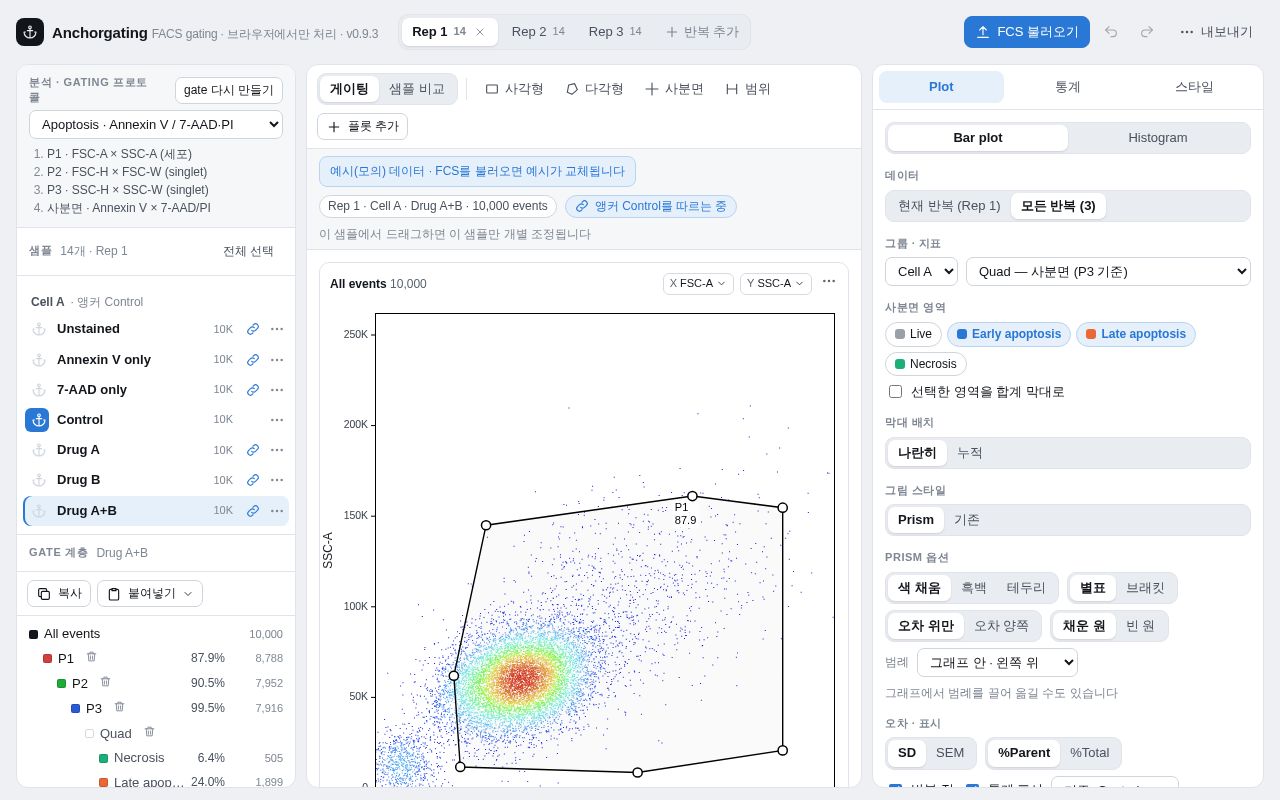Image resolution: width=1280 pixels, height=800 pixels.
Task: Switch the percentage basis to %Total
Action: tap(1090, 753)
